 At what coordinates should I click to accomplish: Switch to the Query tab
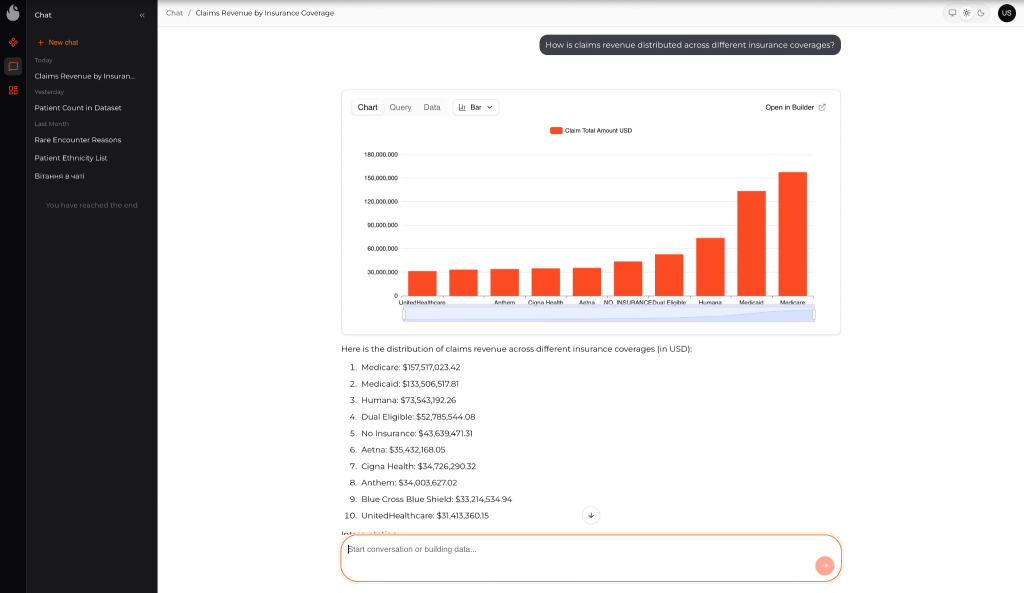coord(400,107)
